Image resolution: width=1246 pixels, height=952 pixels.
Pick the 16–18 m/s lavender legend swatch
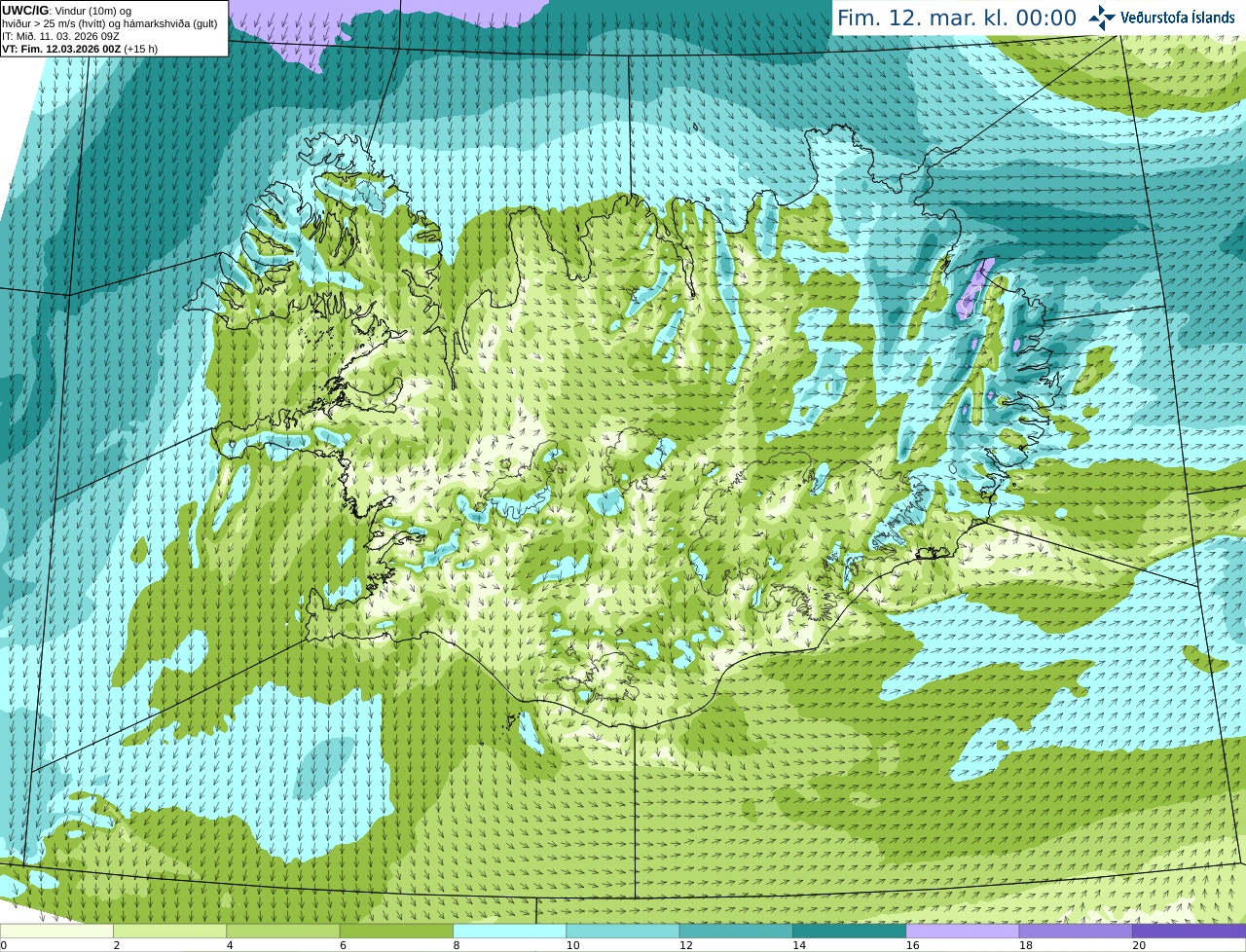pos(963,931)
